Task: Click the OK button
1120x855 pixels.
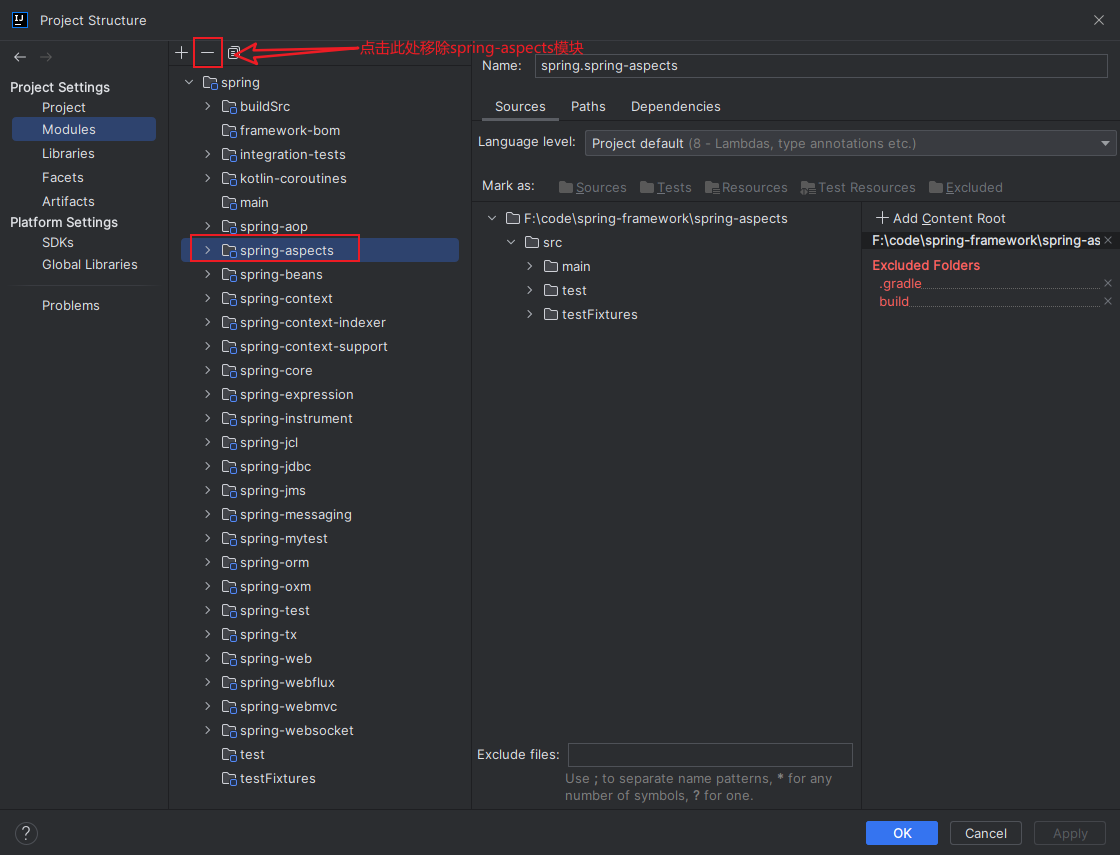Action: click(x=901, y=833)
